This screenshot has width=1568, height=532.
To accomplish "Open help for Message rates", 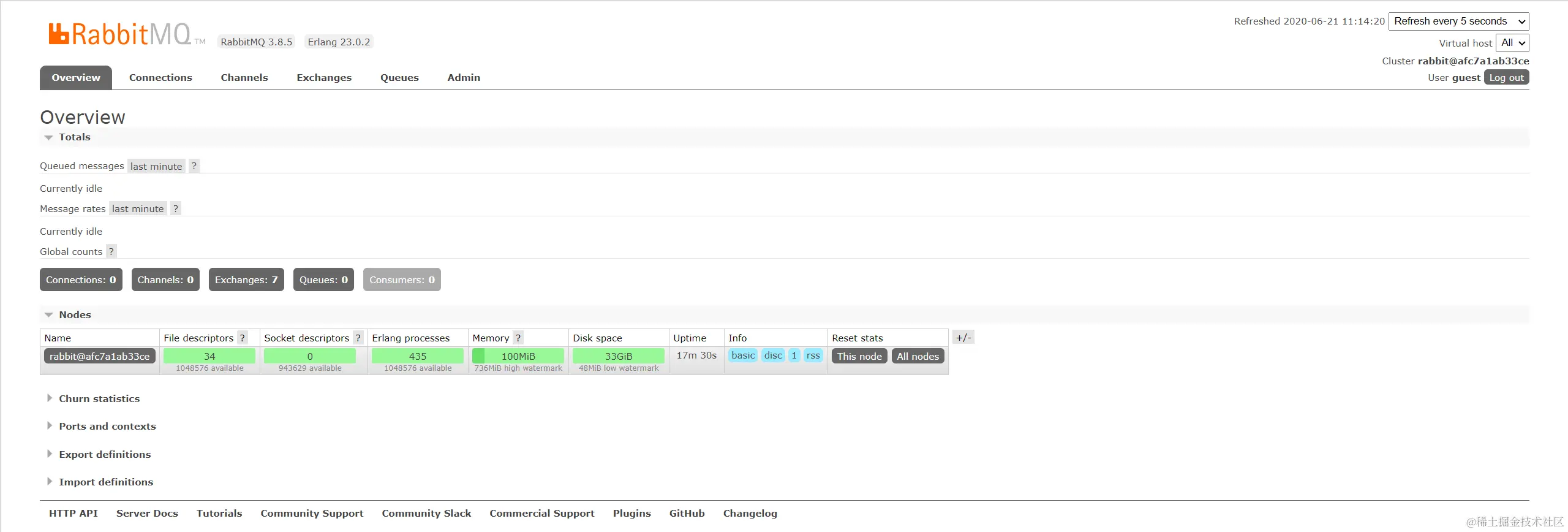I will (x=176, y=209).
